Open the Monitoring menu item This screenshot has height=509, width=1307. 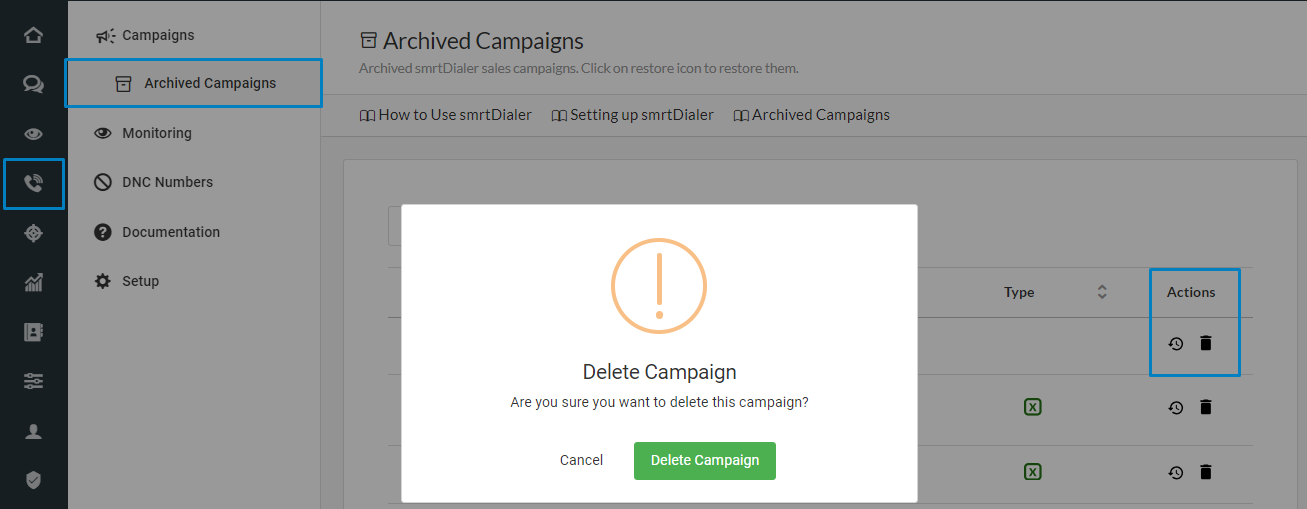pos(156,133)
